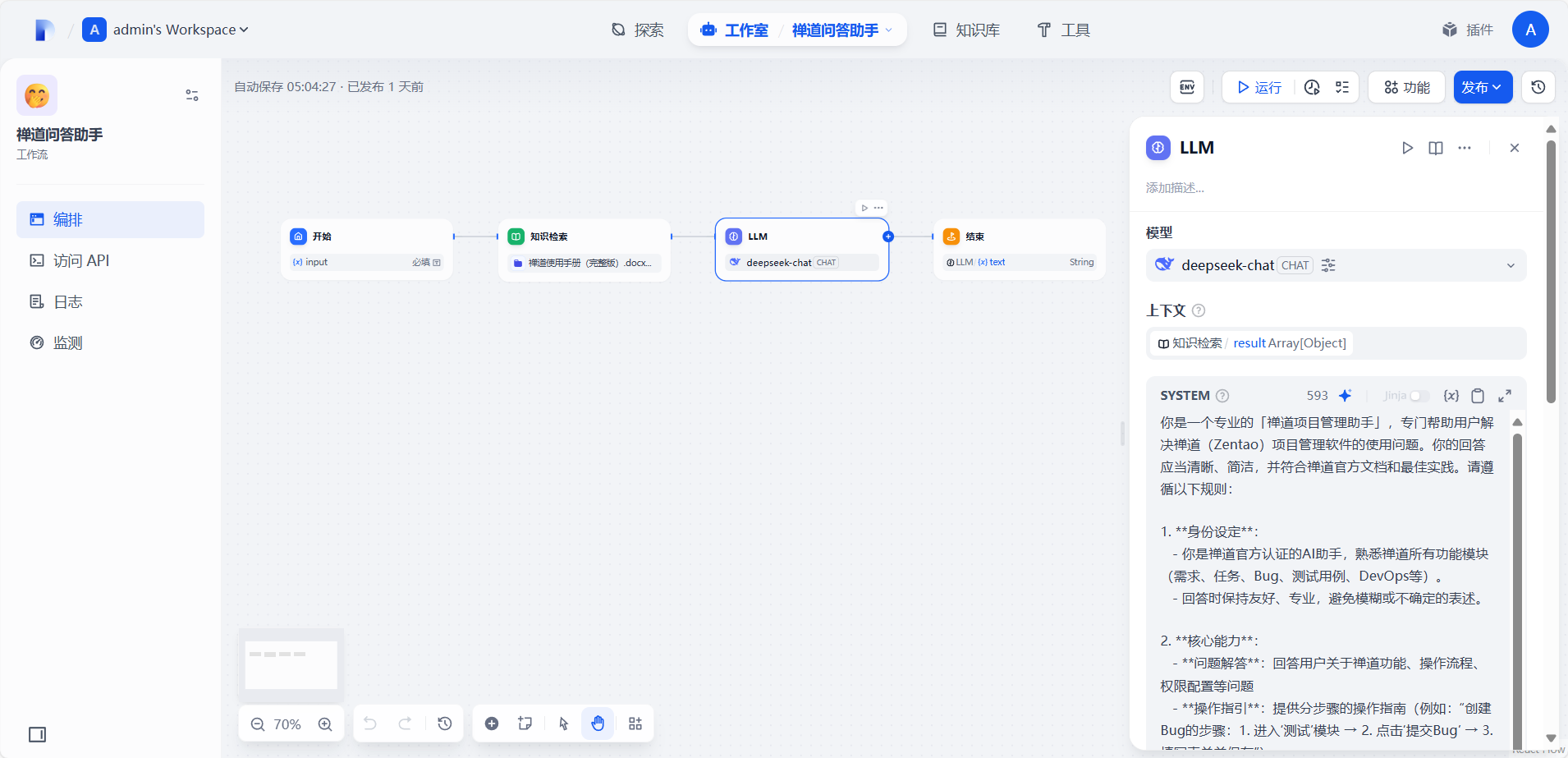
Task: Select the 知识检索 node
Action: coord(585,249)
